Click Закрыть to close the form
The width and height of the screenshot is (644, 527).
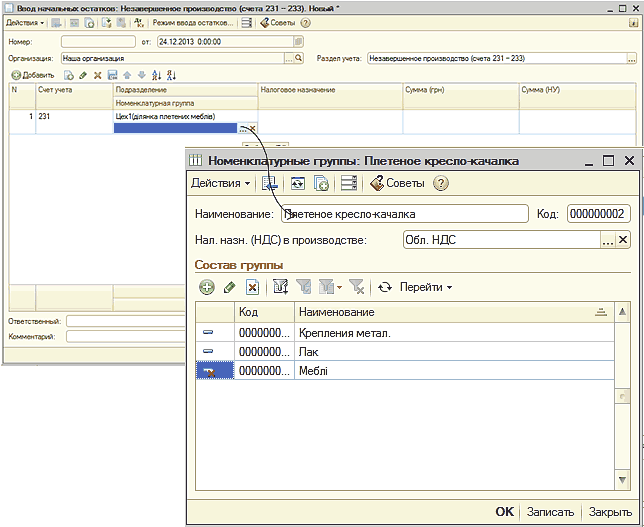tap(609, 511)
